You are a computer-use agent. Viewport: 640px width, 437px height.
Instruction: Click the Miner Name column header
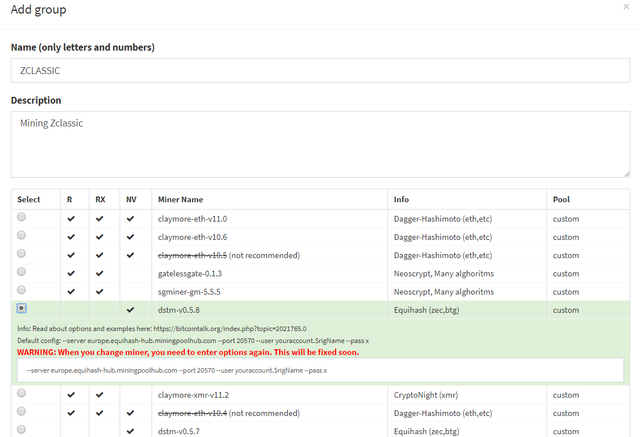(180, 200)
